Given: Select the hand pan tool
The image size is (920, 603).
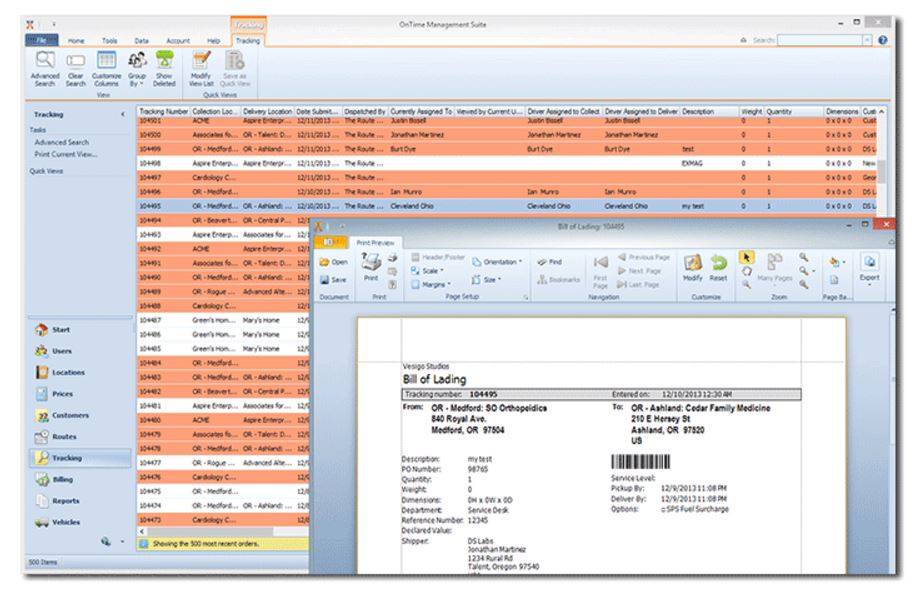Looking at the screenshot, I should (746, 271).
